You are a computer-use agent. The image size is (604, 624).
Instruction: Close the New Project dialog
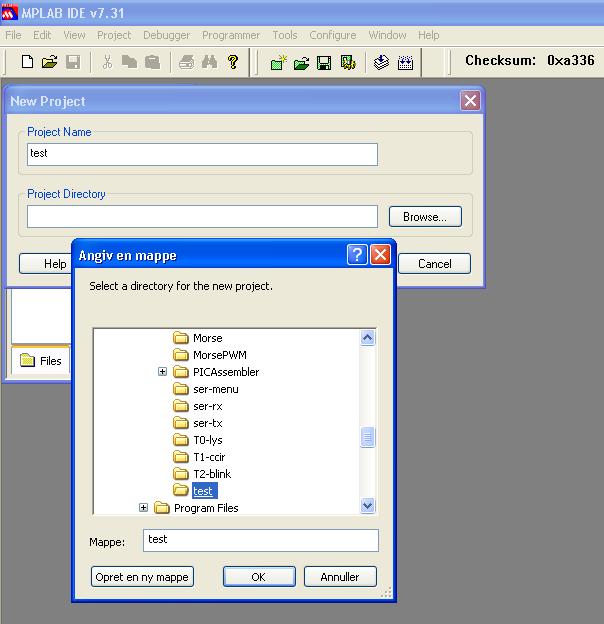coord(470,101)
